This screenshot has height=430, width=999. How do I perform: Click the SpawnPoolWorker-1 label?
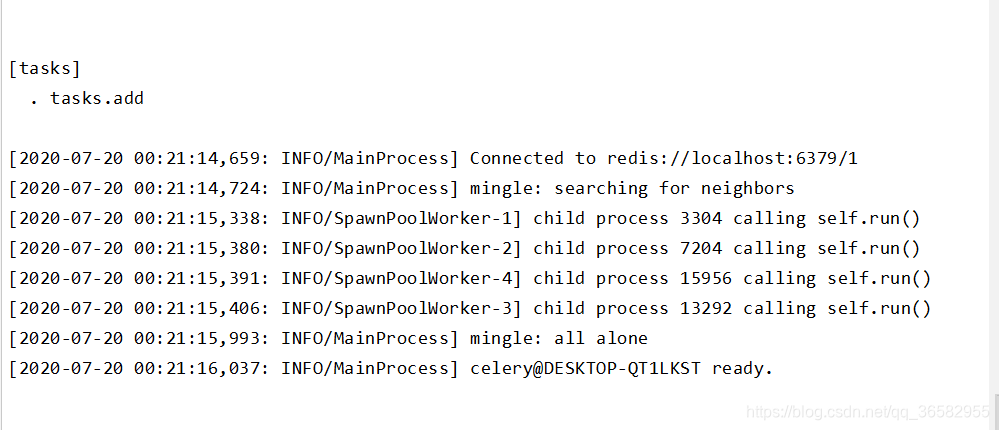click(422, 219)
